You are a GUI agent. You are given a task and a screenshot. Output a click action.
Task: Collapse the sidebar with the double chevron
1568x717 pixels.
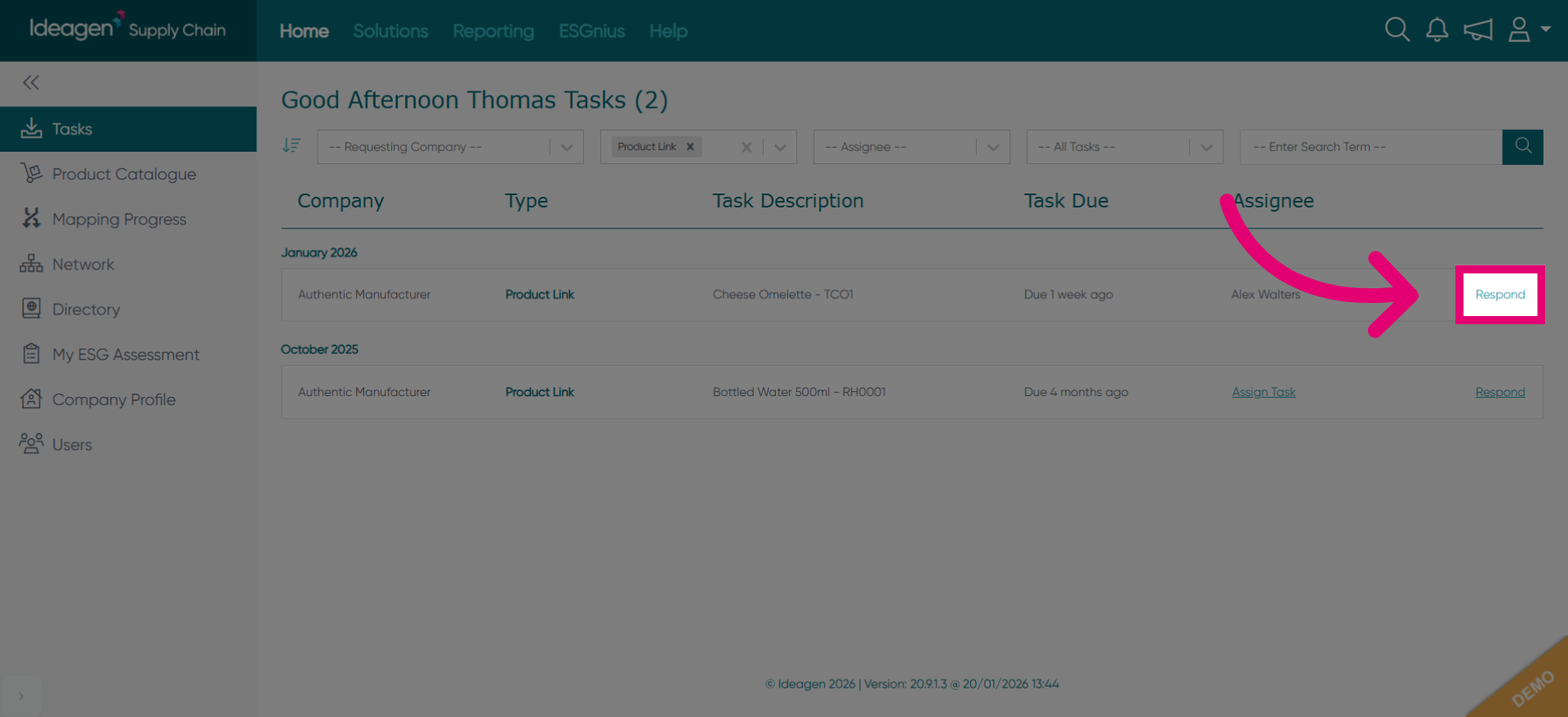pos(31,82)
